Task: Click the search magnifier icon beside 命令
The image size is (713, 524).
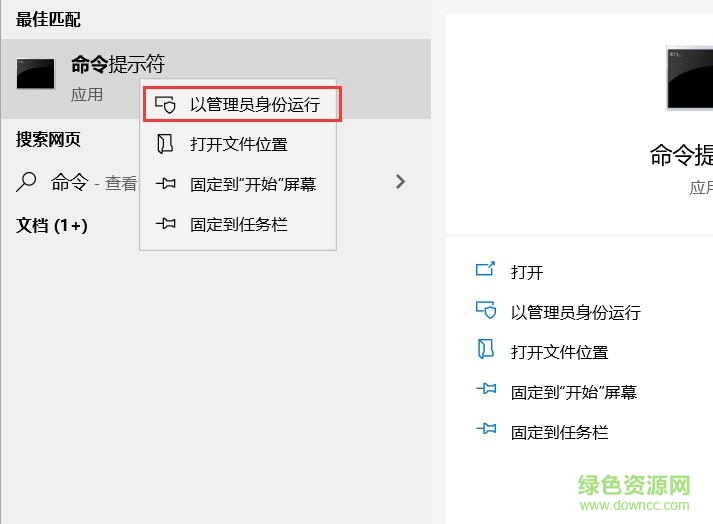Action: pyautogui.click(x=28, y=182)
